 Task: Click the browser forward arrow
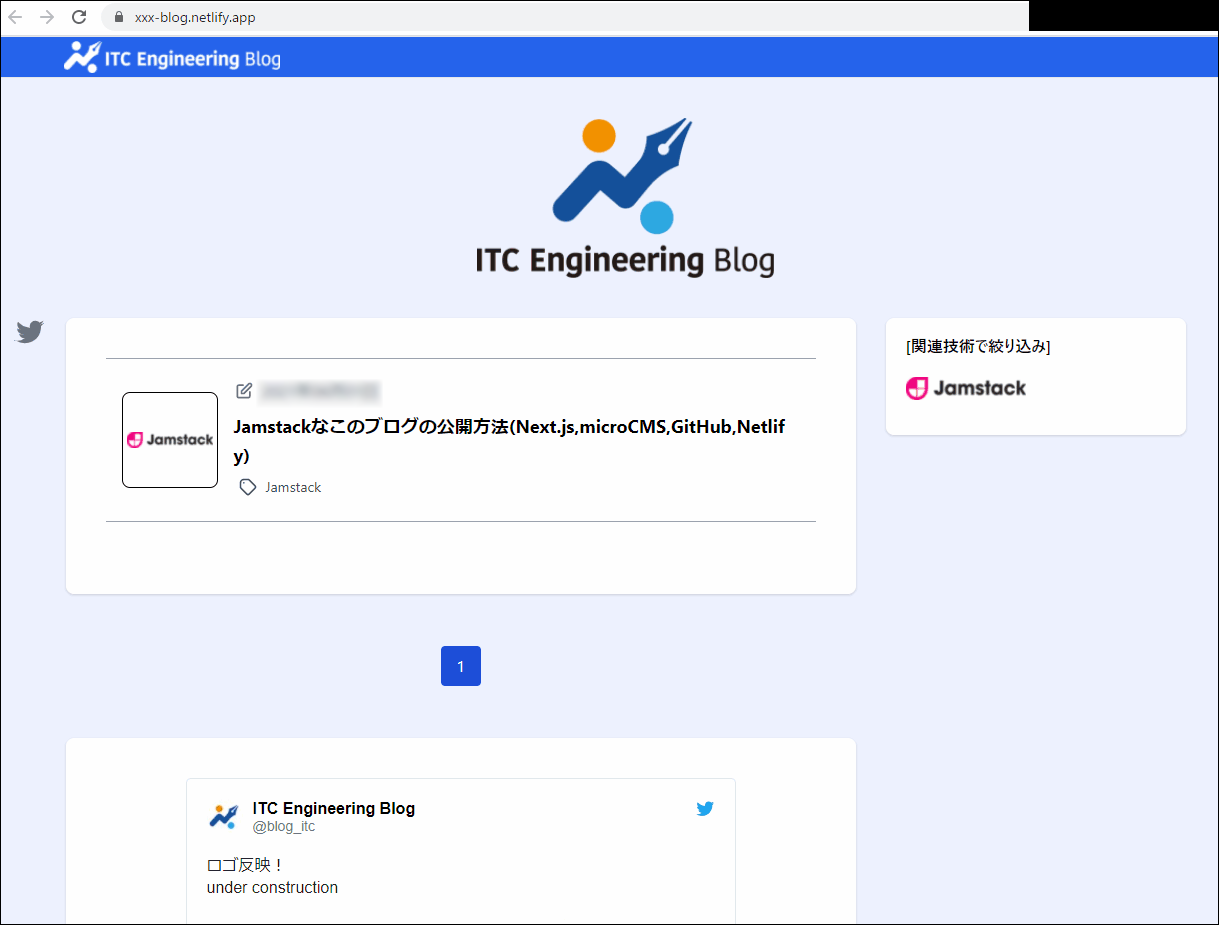[x=46, y=17]
